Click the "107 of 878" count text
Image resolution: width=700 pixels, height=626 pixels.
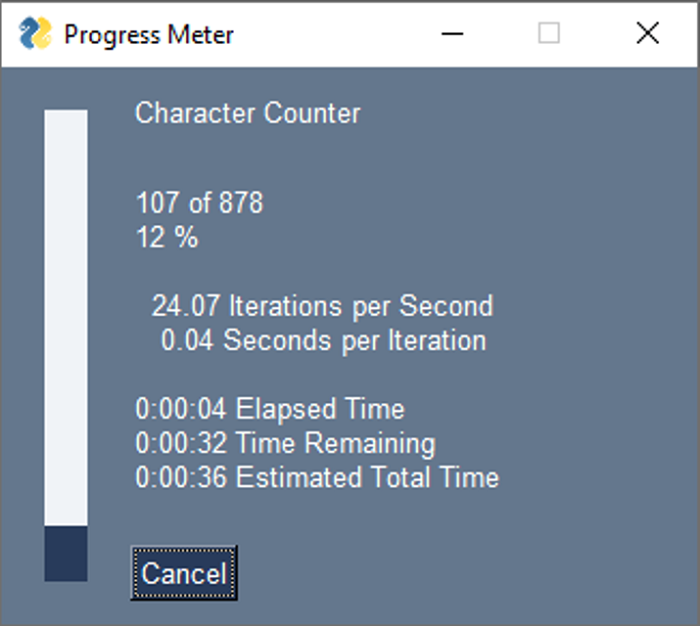[x=199, y=204]
